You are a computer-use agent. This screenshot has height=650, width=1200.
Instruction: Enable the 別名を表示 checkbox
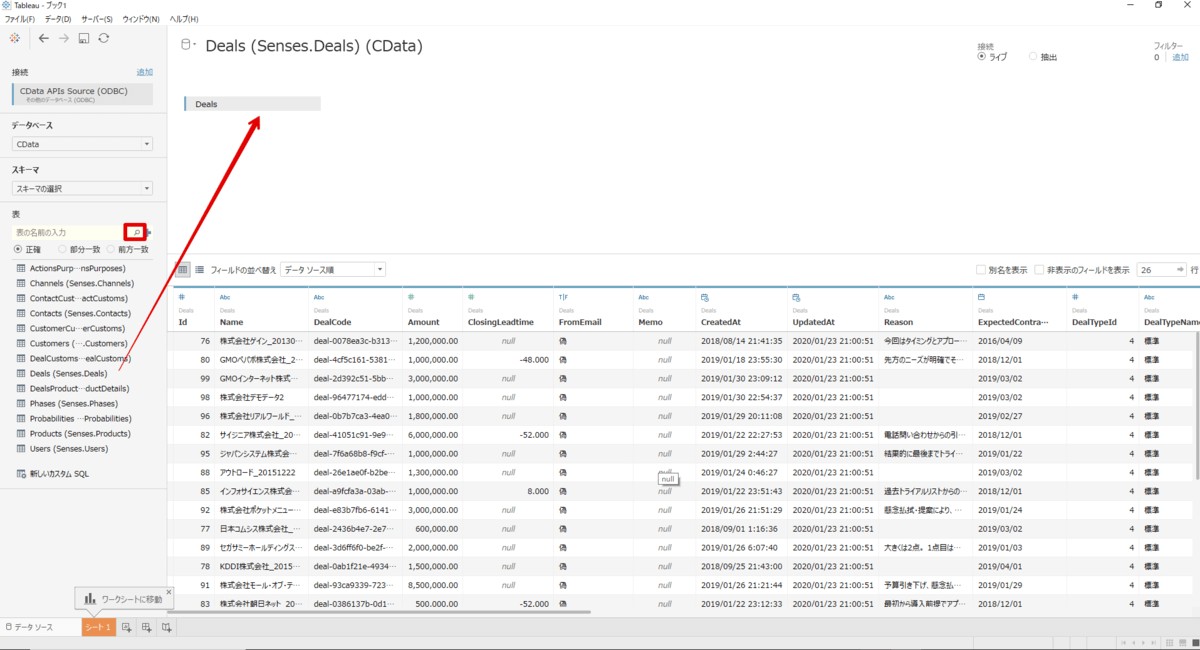981,270
